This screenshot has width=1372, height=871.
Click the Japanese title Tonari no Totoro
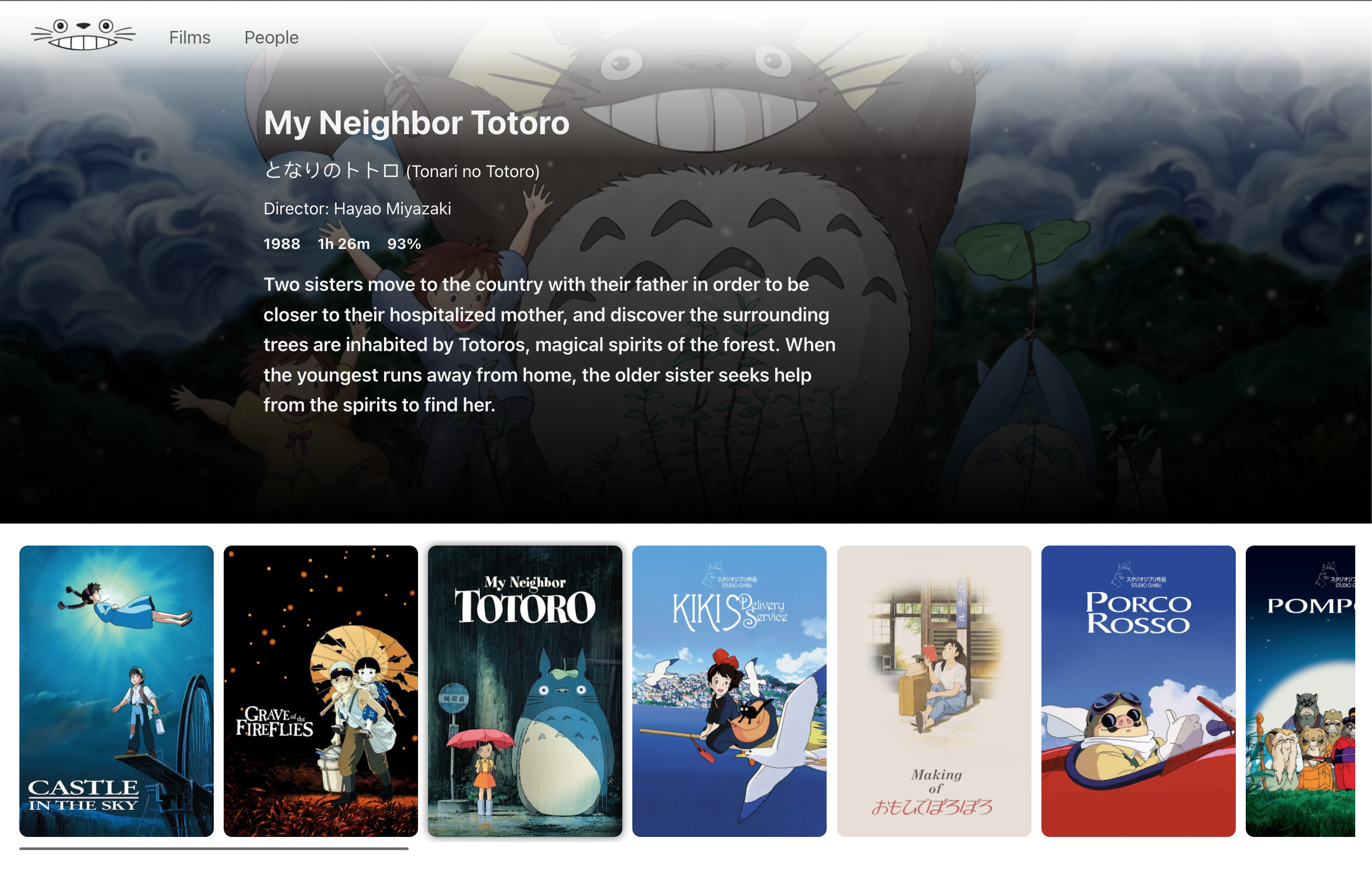[401, 170]
